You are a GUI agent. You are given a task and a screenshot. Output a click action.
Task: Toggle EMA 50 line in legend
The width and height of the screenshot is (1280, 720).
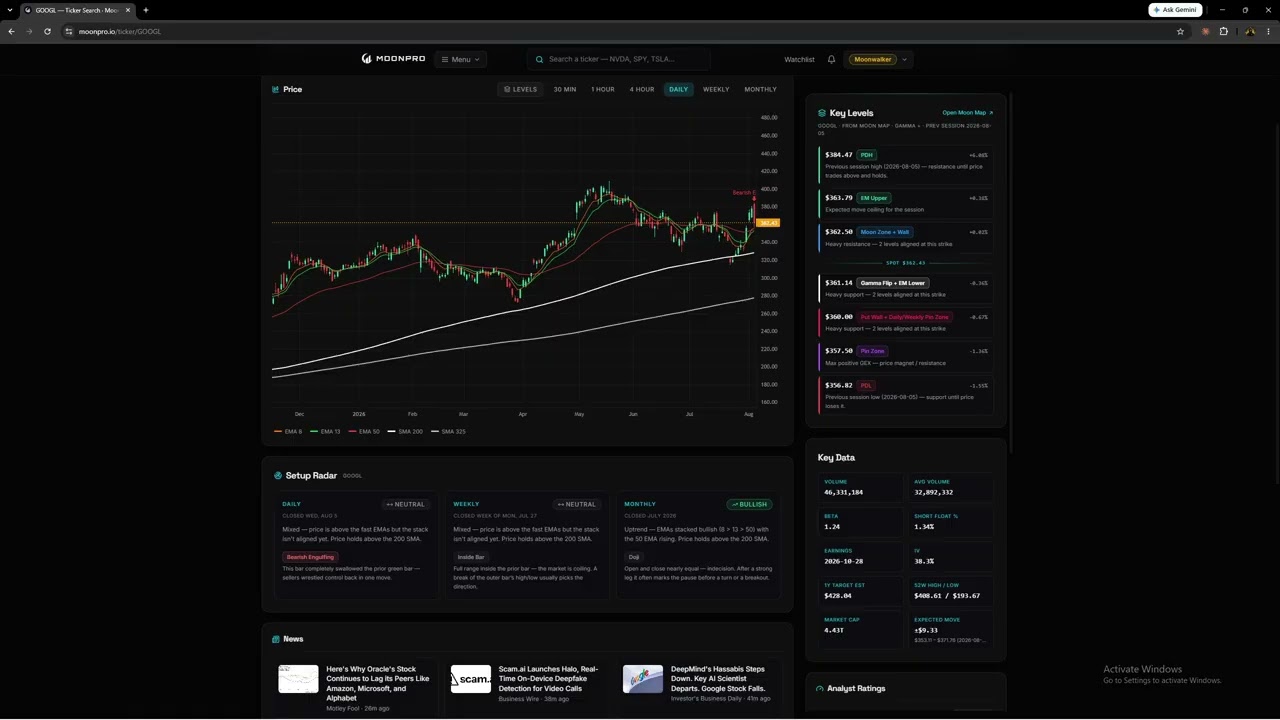[365, 431]
